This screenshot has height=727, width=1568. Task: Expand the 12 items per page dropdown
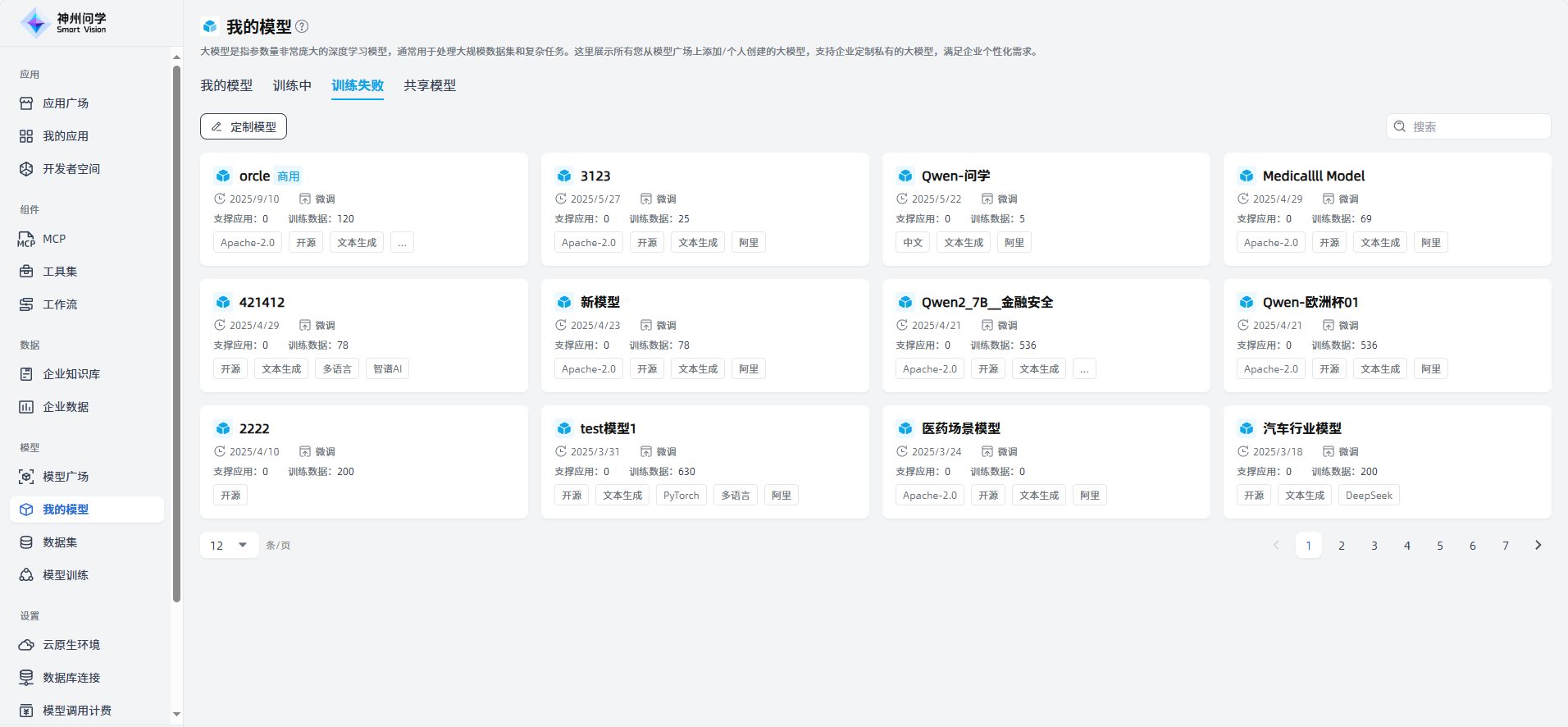tap(229, 545)
